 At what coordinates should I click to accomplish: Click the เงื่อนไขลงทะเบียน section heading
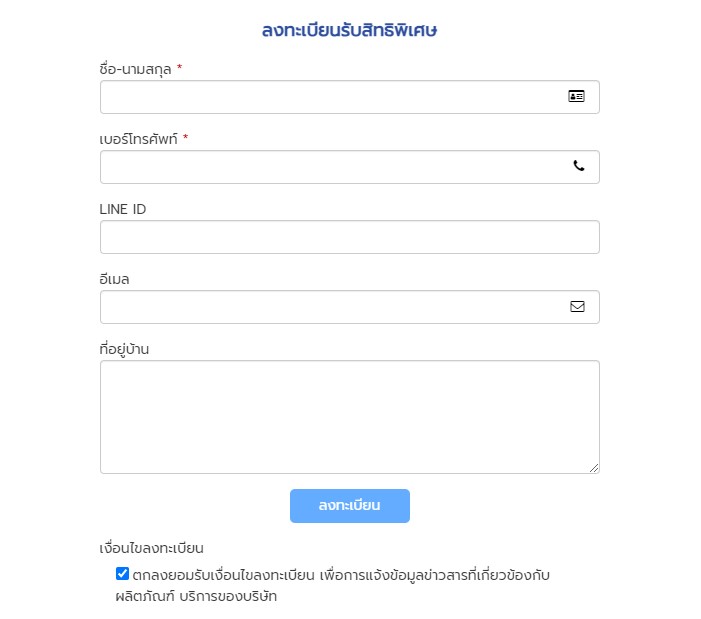coord(152,548)
